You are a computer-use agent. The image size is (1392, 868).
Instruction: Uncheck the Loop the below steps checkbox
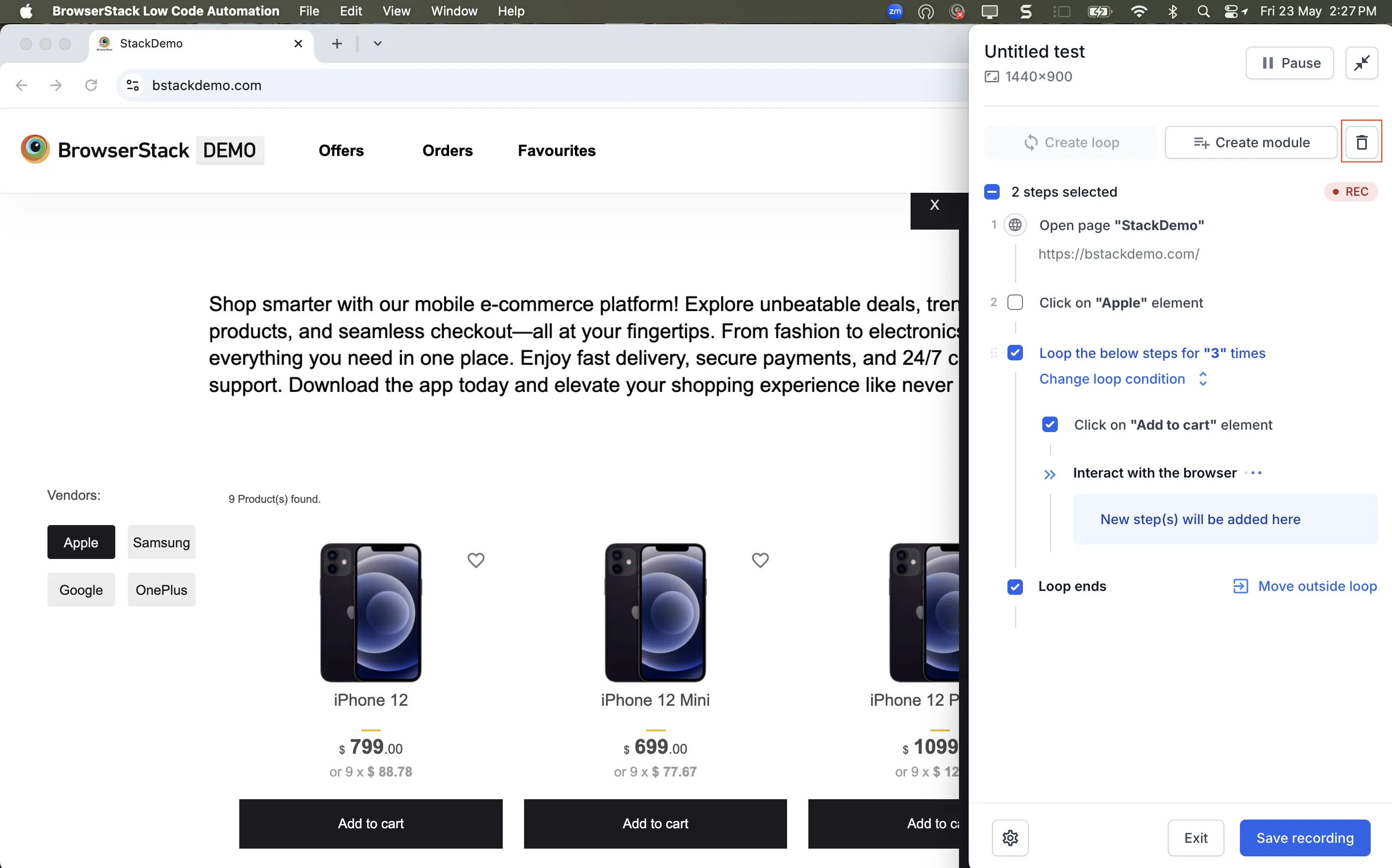[1015, 353]
